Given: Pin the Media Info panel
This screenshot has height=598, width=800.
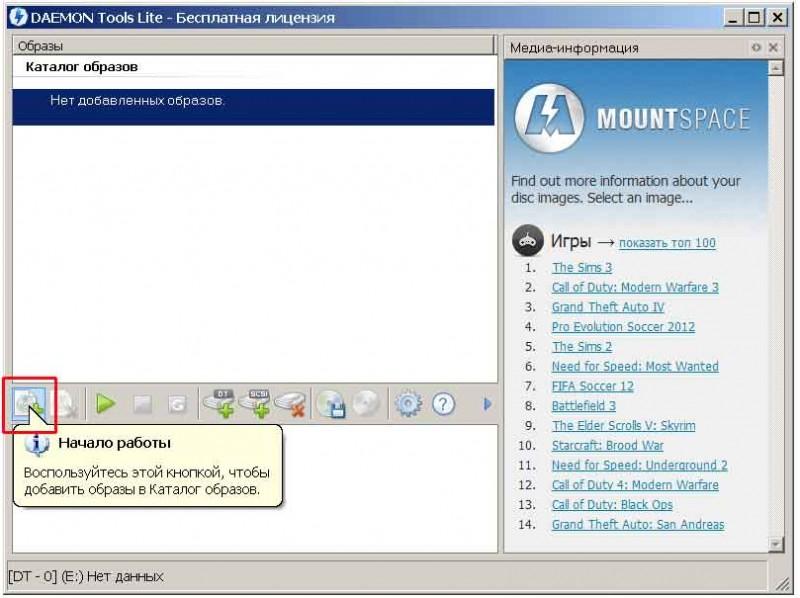Looking at the screenshot, I should point(756,47).
